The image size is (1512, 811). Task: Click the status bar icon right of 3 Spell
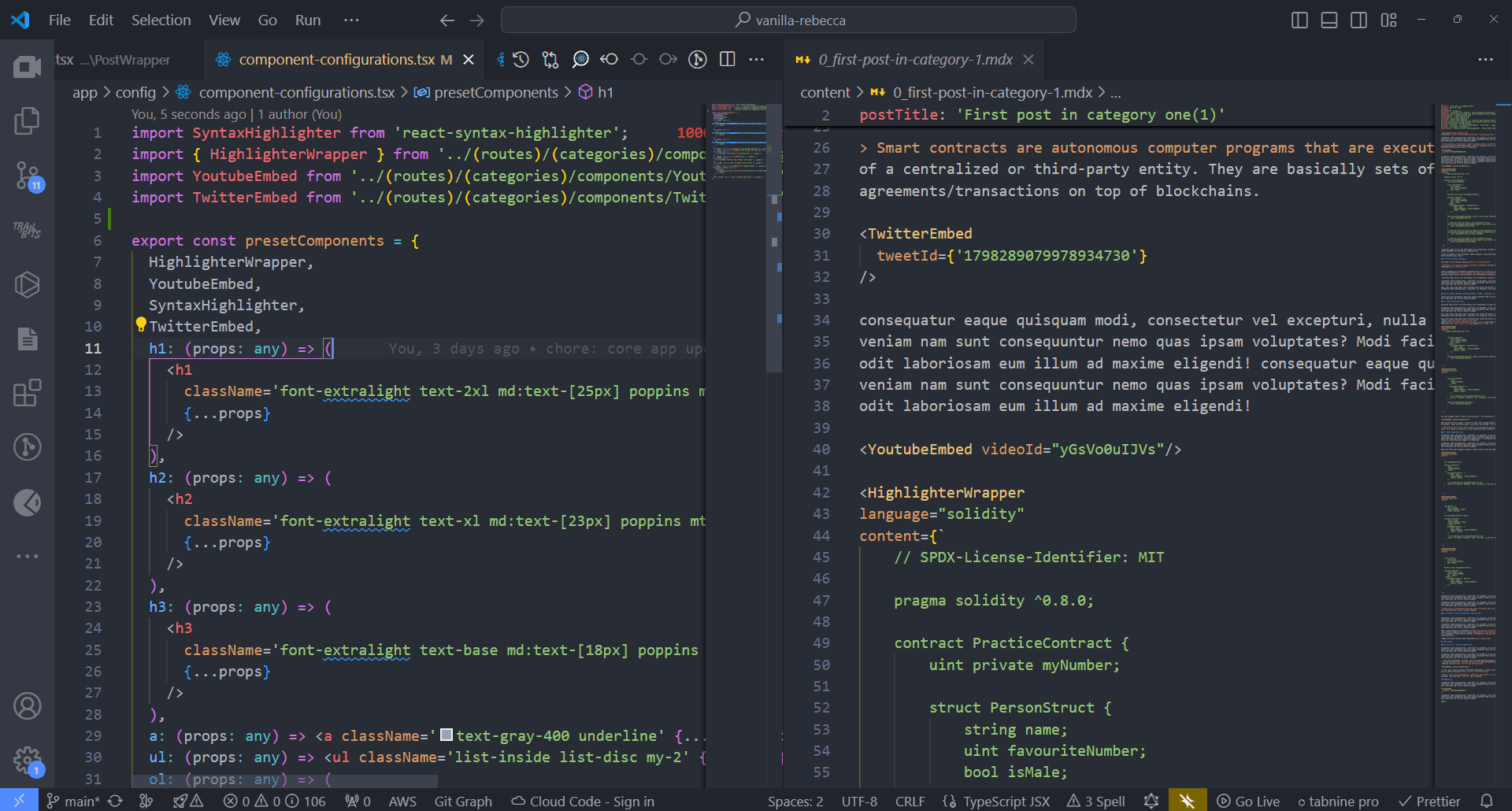(x=1151, y=801)
